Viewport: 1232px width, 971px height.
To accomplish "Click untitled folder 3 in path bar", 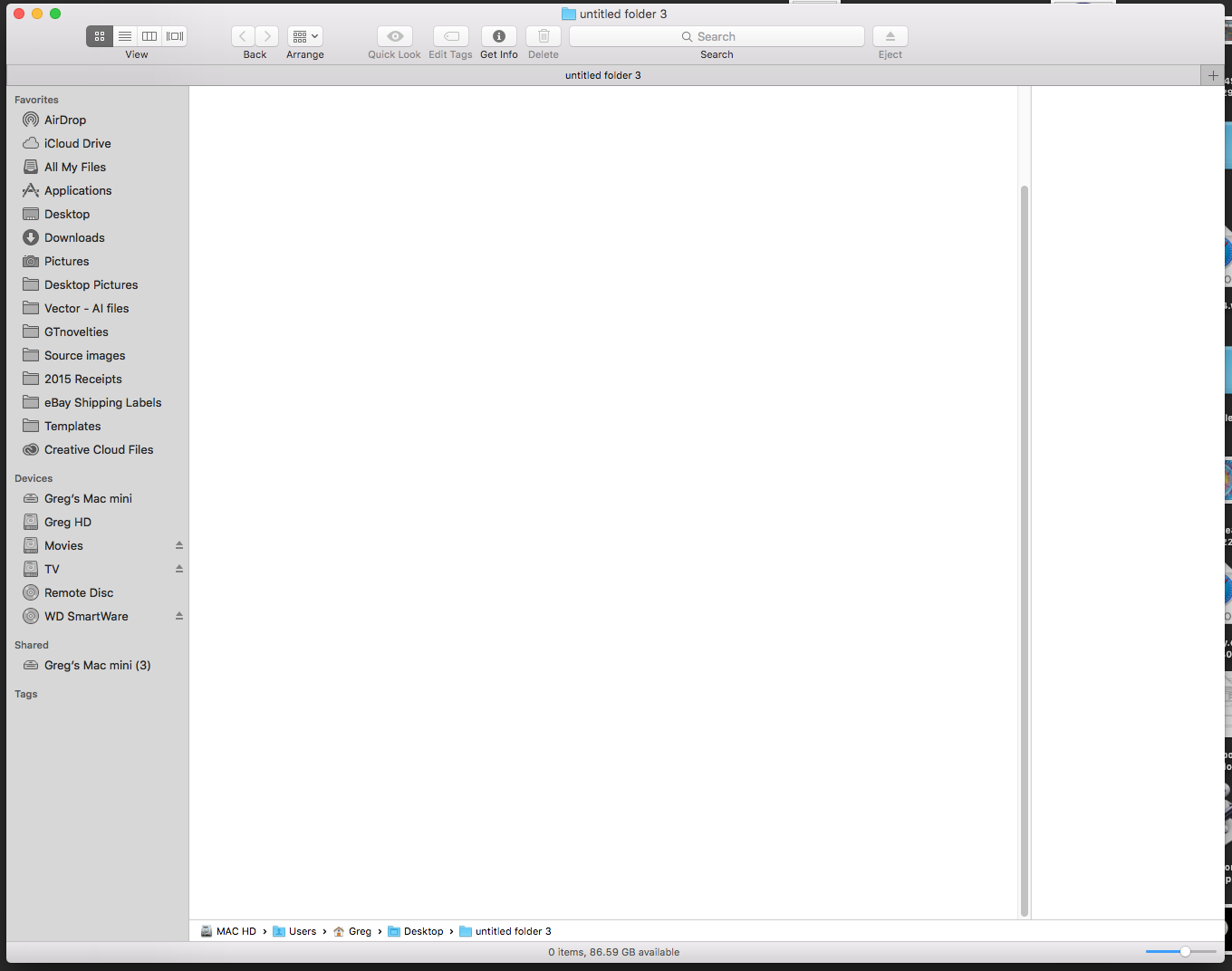I will pyautogui.click(x=505, y=931).
